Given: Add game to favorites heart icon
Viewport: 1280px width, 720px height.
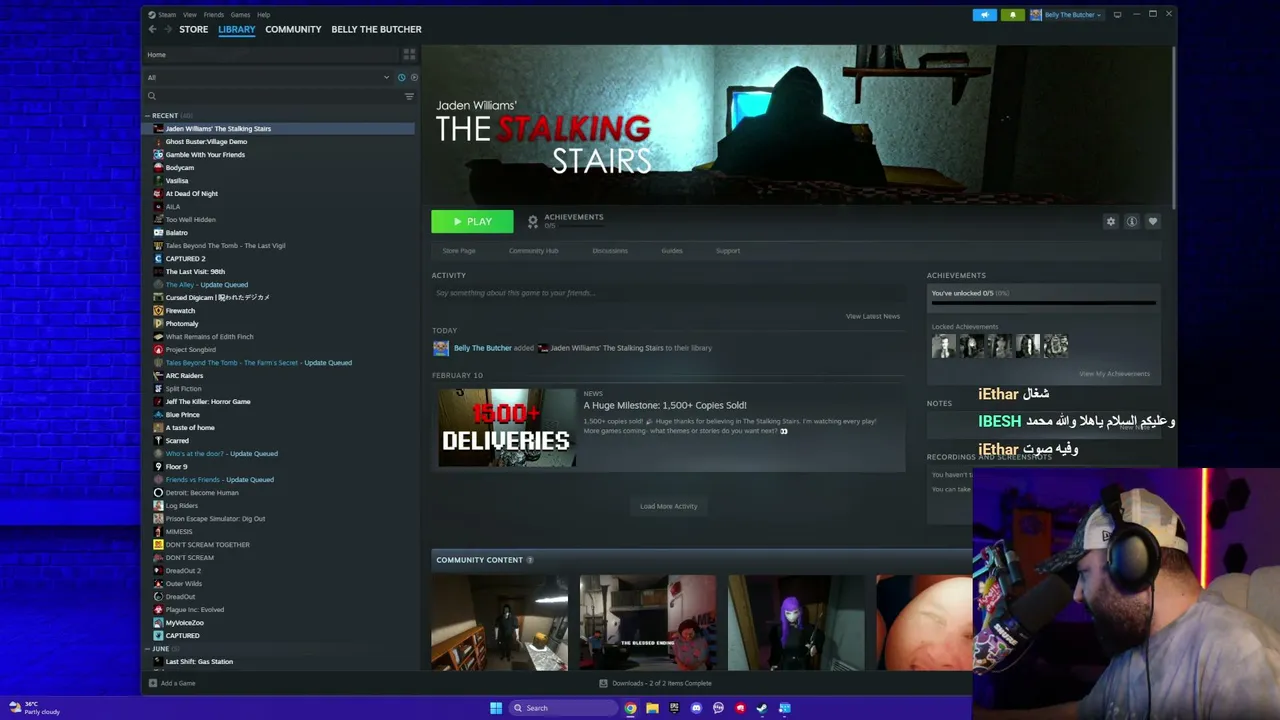Looking at the screenshot, I should point(1153,222).
